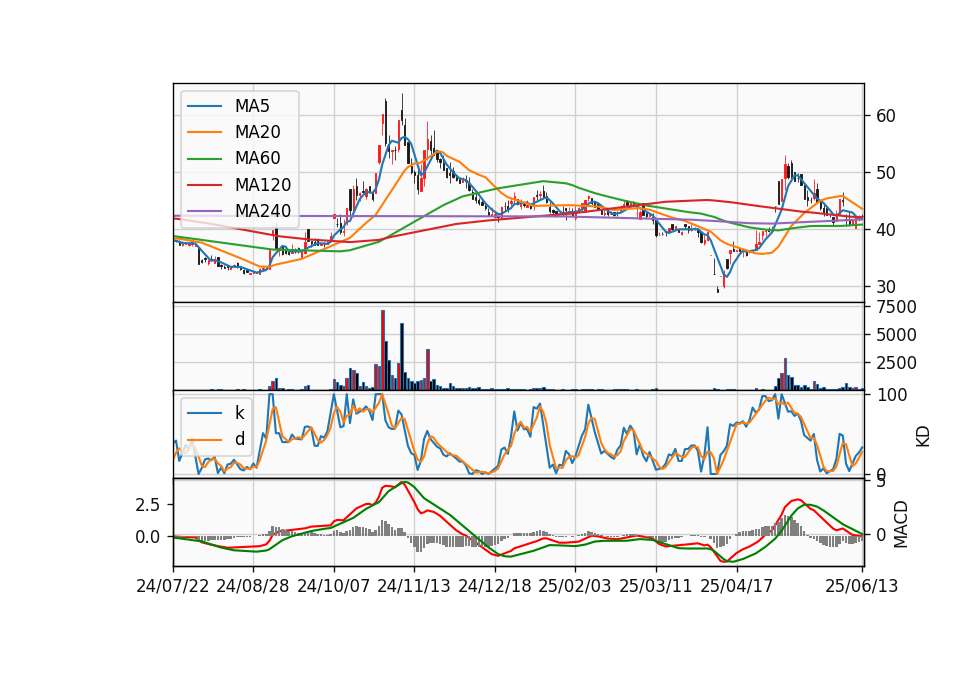Image resolution: width=960 pixels, height=690 pixels.
Task: Click the tallest volume bar
Action: click(x=383, y=350)
